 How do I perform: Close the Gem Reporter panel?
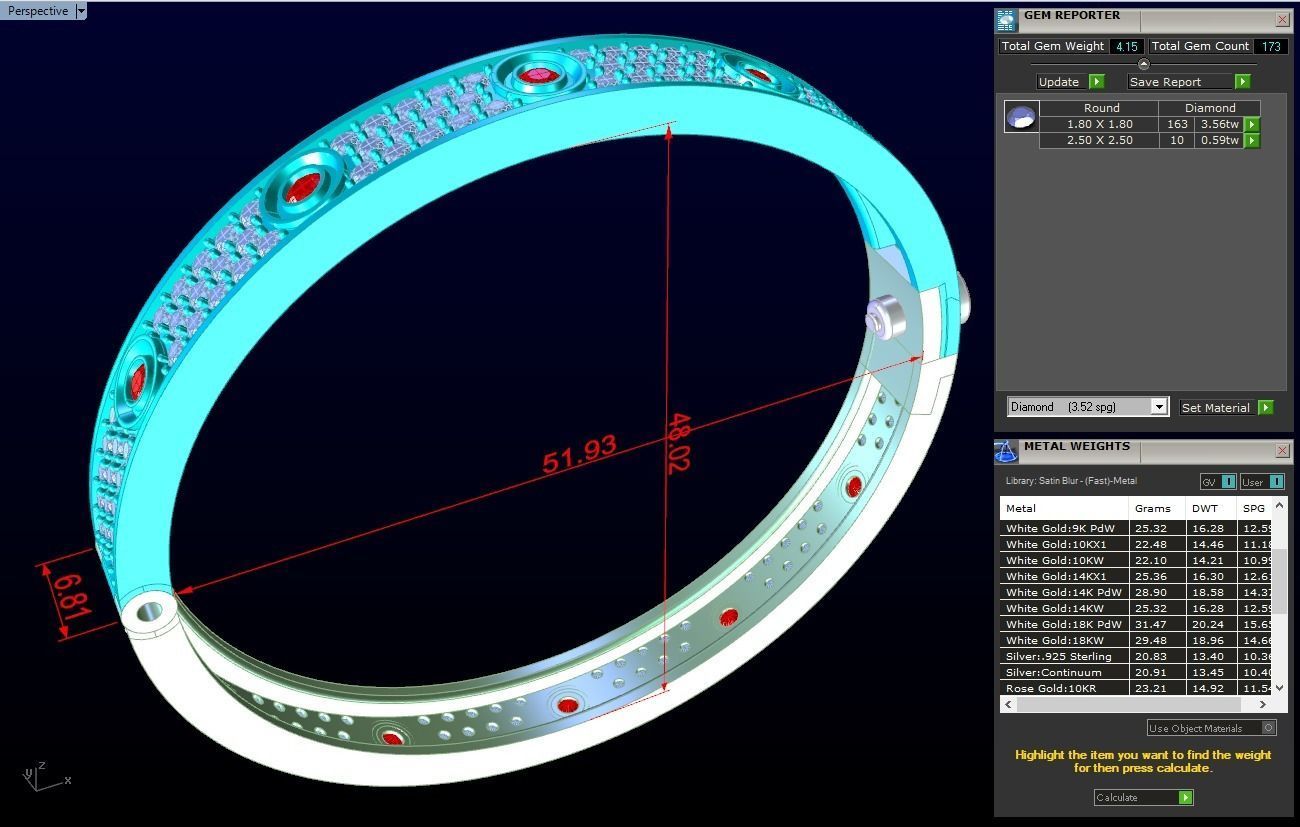pos(1282,19)
